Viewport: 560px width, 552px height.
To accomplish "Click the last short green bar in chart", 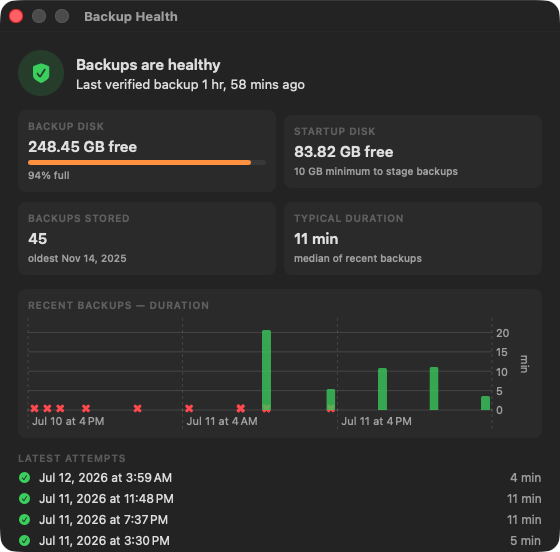I will pyautogui.click(x=485, y=403).
